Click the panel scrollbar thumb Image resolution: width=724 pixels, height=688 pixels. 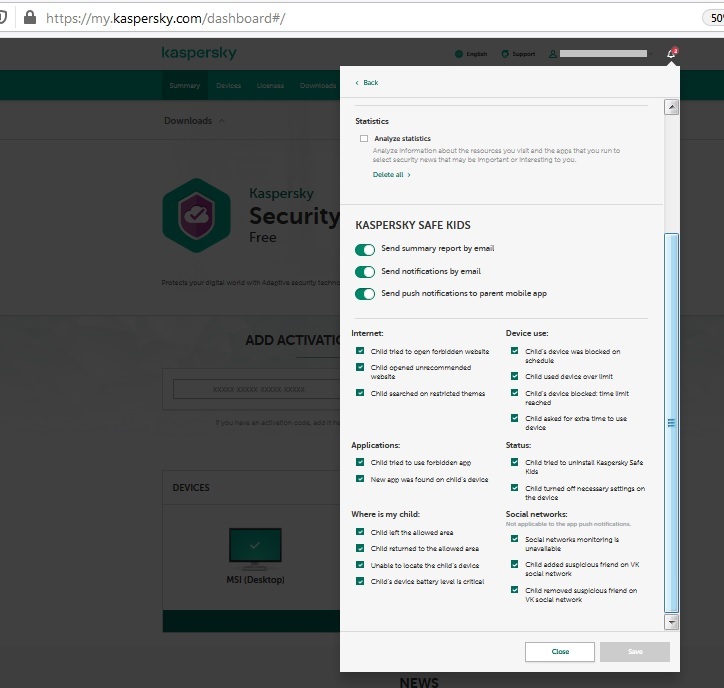pyautogui.click(x=671, y=422)
